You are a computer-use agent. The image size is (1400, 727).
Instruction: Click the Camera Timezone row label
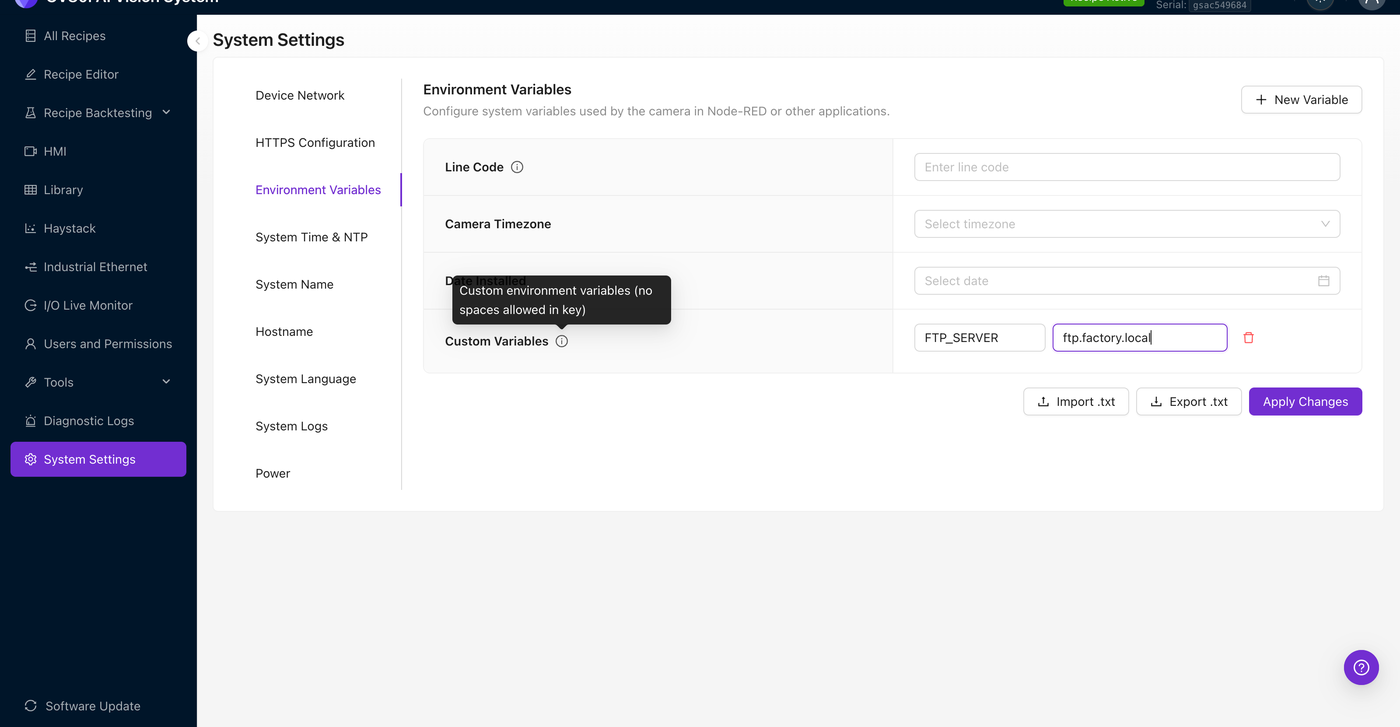click(x=498, y=224)
